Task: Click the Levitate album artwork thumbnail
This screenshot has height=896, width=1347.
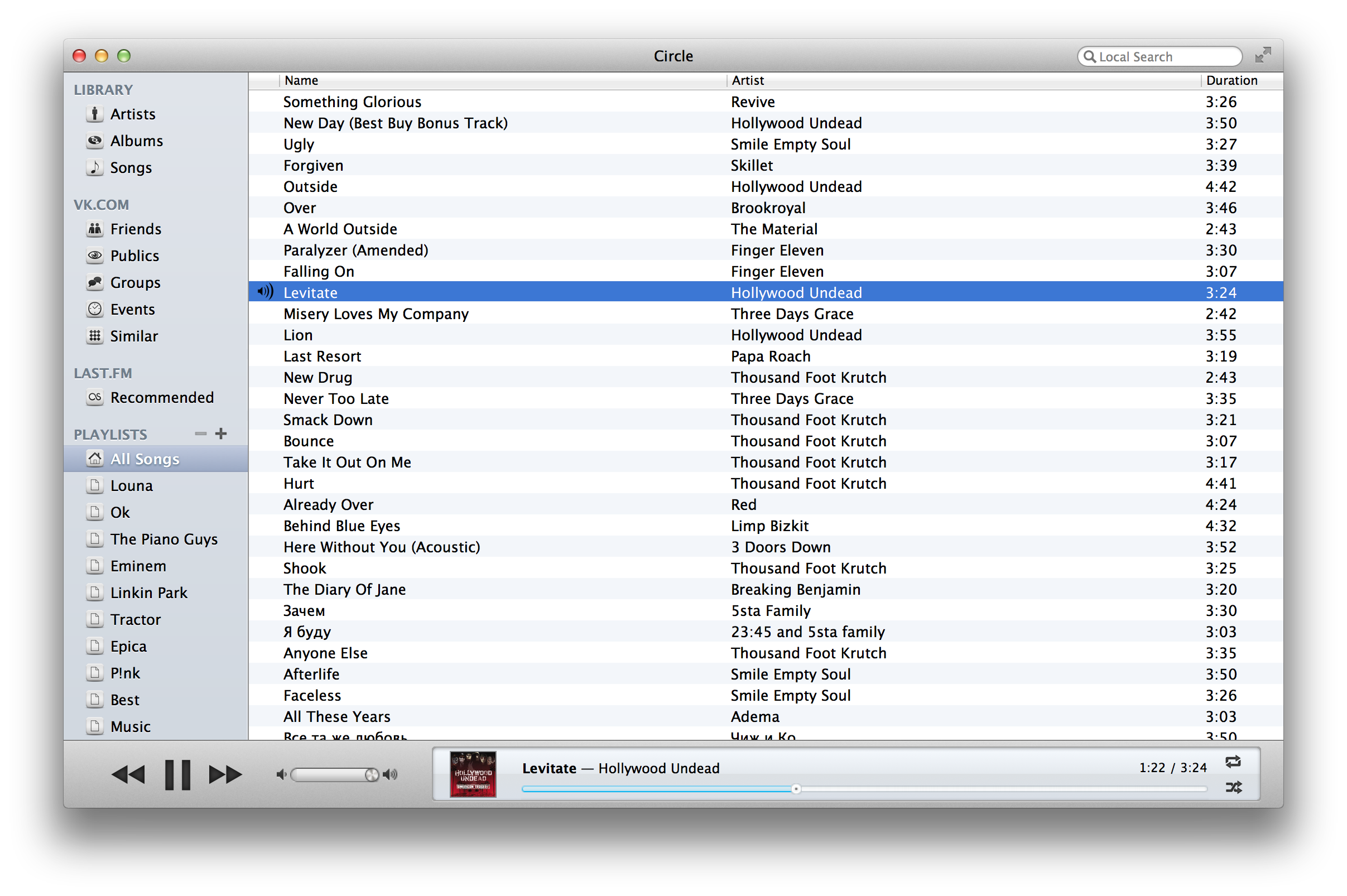Action: pyautogui.click(x=473, y=774)
